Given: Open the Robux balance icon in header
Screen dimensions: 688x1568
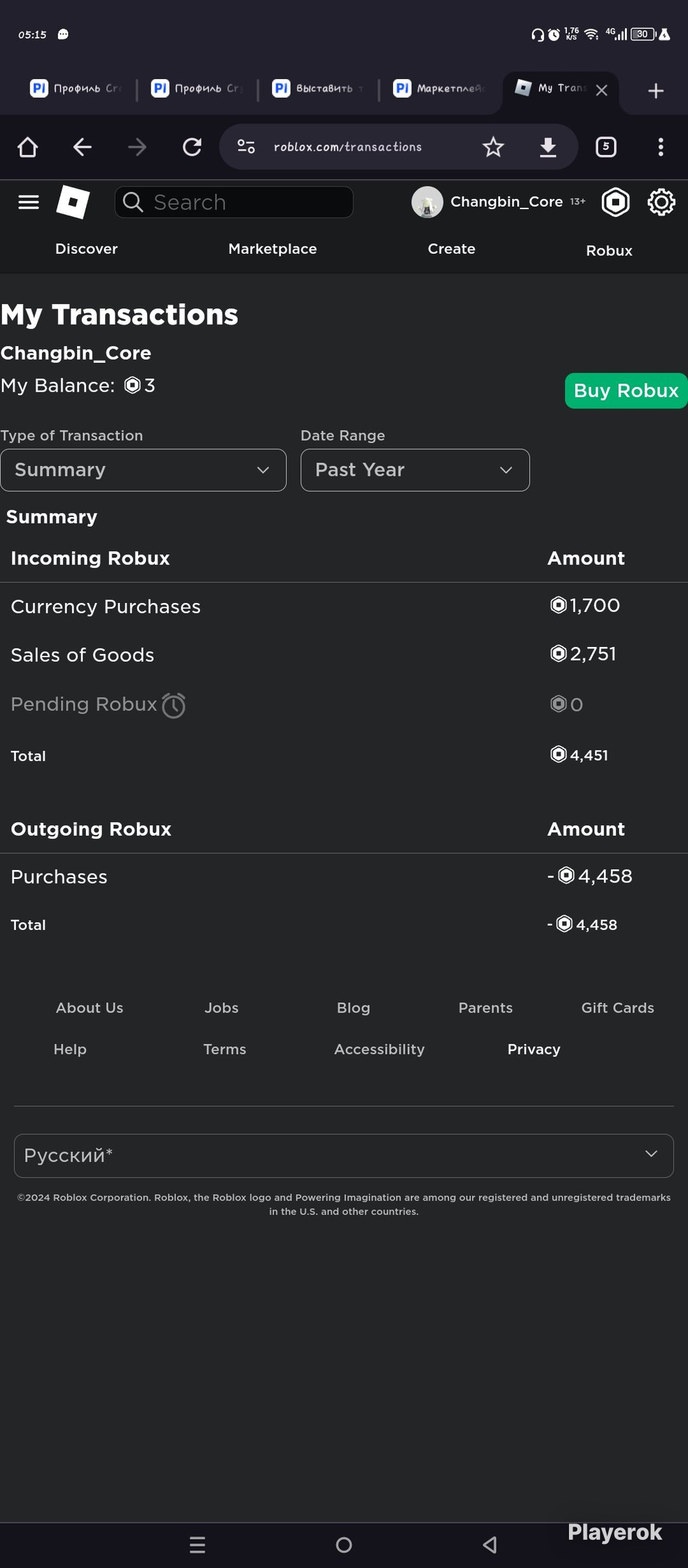Looking at the screenshot, I should click(616, 202).
